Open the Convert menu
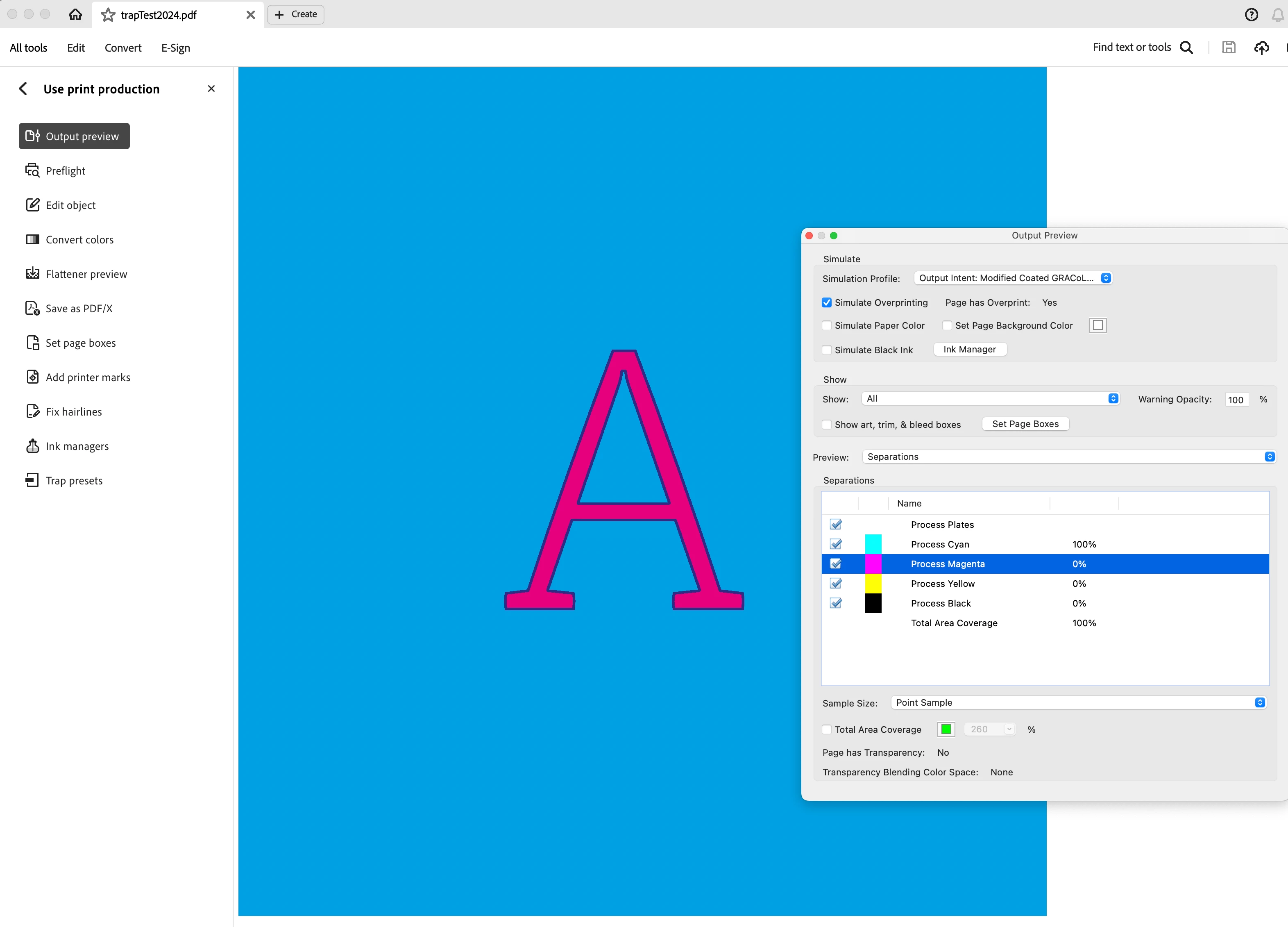1288x927 pixels. tap(123, 48)
